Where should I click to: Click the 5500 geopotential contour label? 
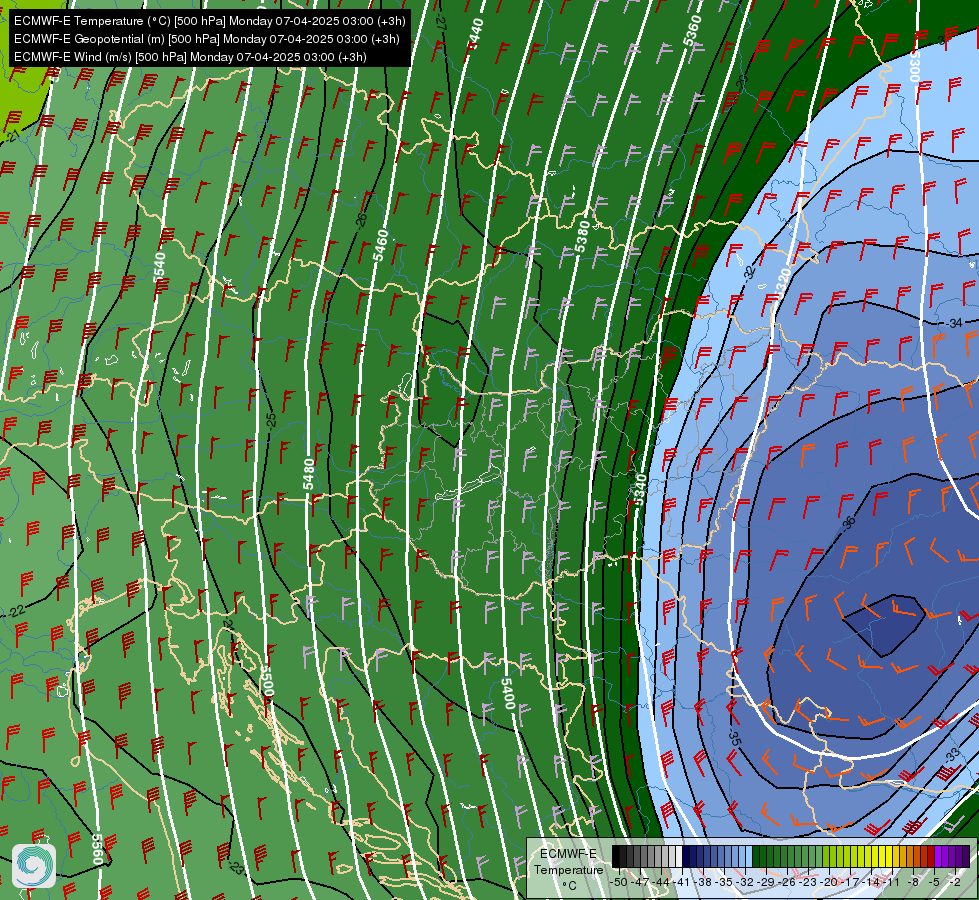[267, 680]
